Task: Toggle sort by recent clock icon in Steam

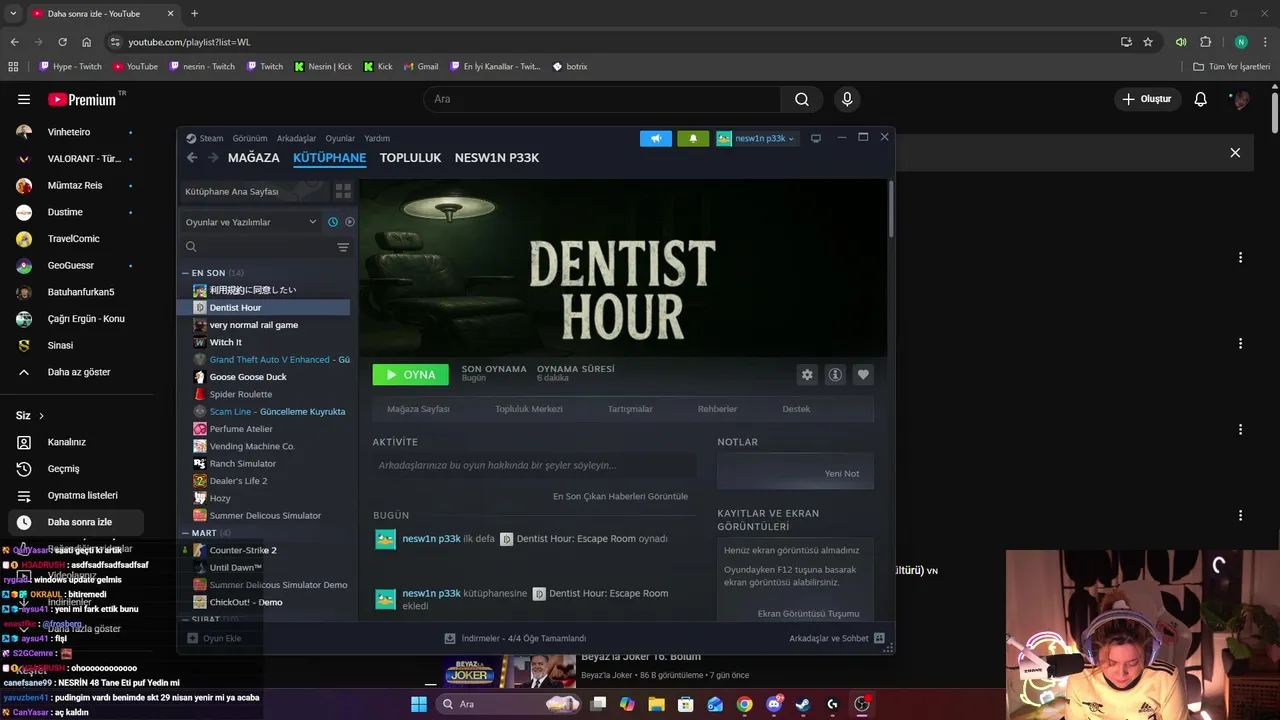Action: (333, 222)
